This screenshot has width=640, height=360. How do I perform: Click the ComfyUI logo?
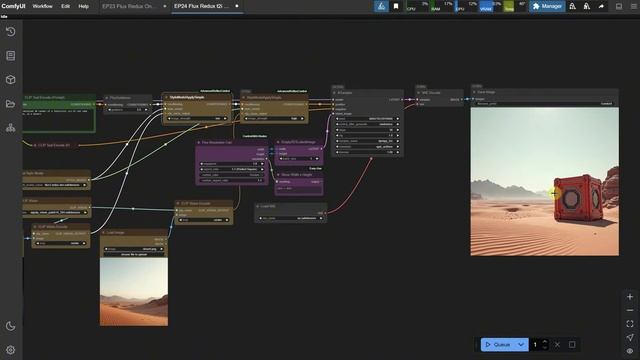click(13, 6)
